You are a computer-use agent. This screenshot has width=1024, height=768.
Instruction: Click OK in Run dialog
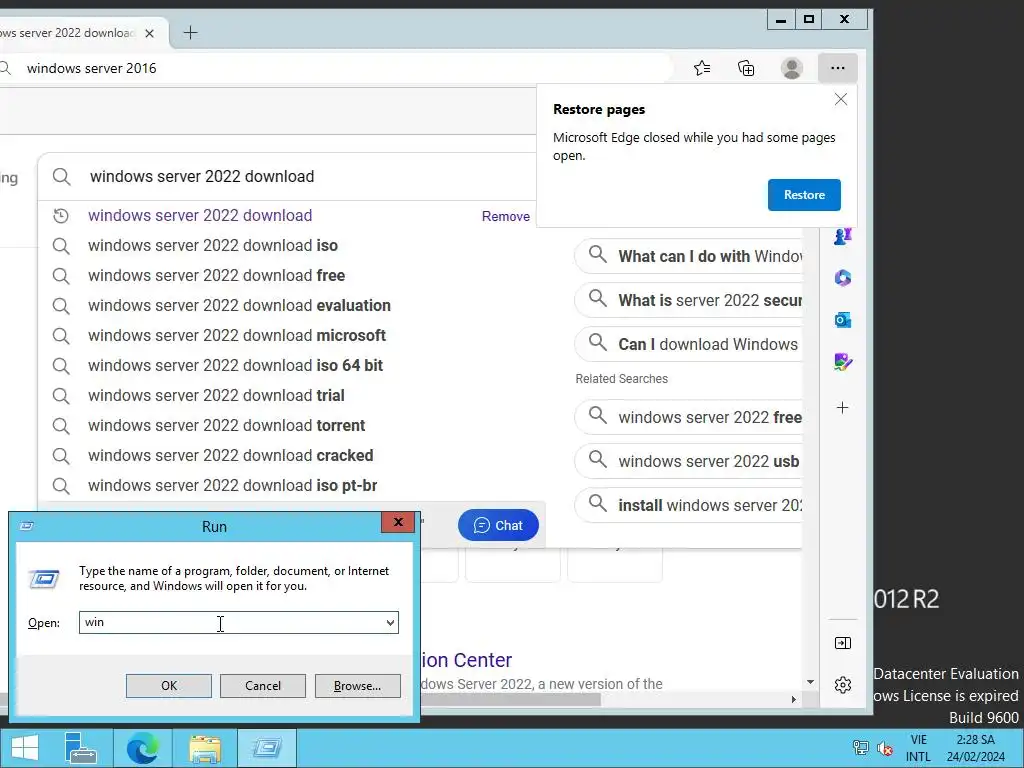click(168, 686)
